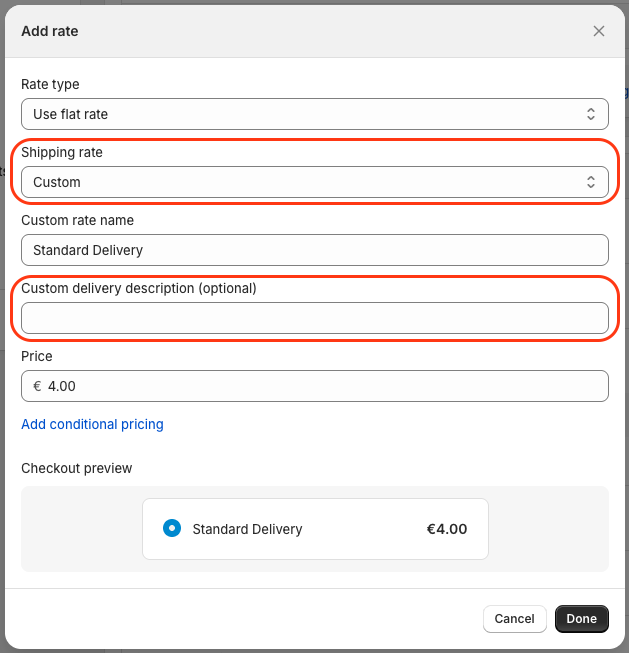This screenshot has height=653, width=629.
Task: Click the €4.00 amount in checkout preview
Action: (447, 529)
